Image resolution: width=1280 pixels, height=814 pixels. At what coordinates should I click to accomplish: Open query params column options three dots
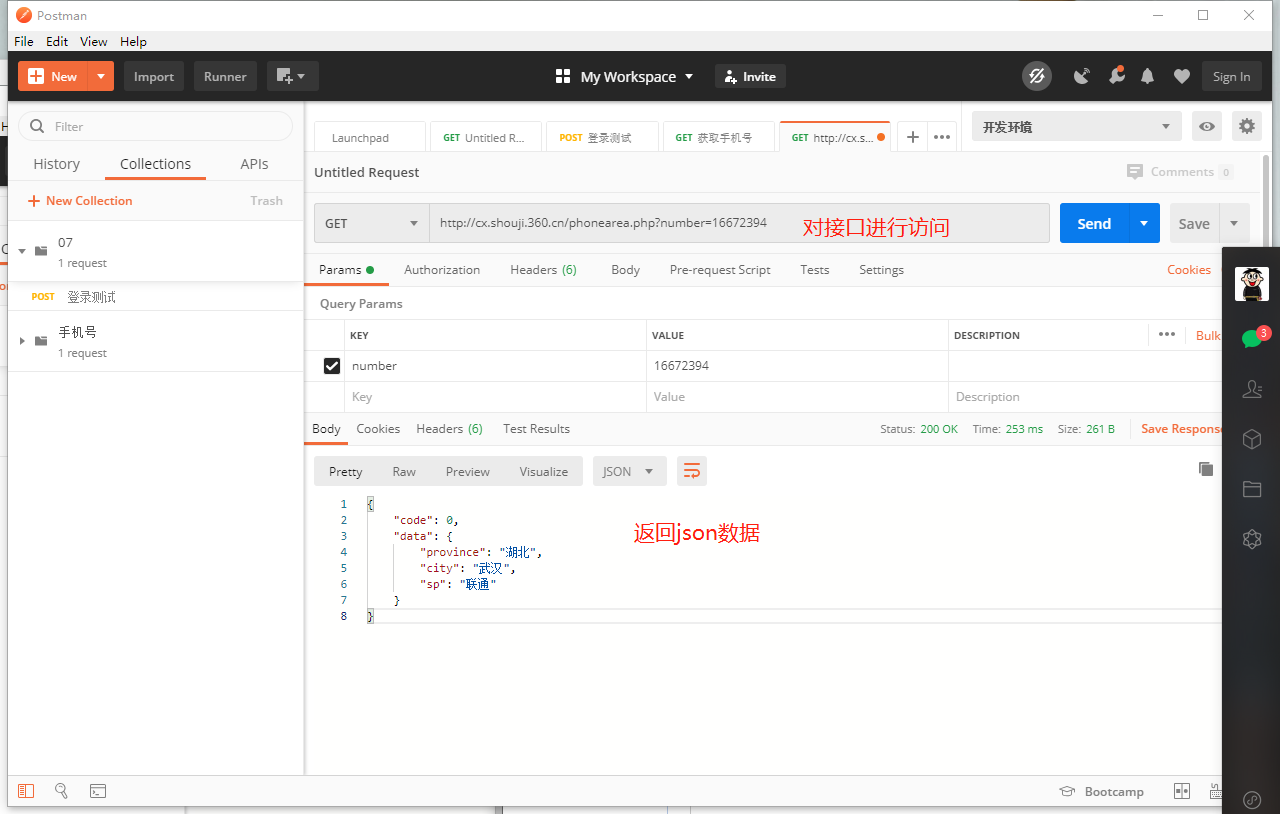coord(1167,334)
